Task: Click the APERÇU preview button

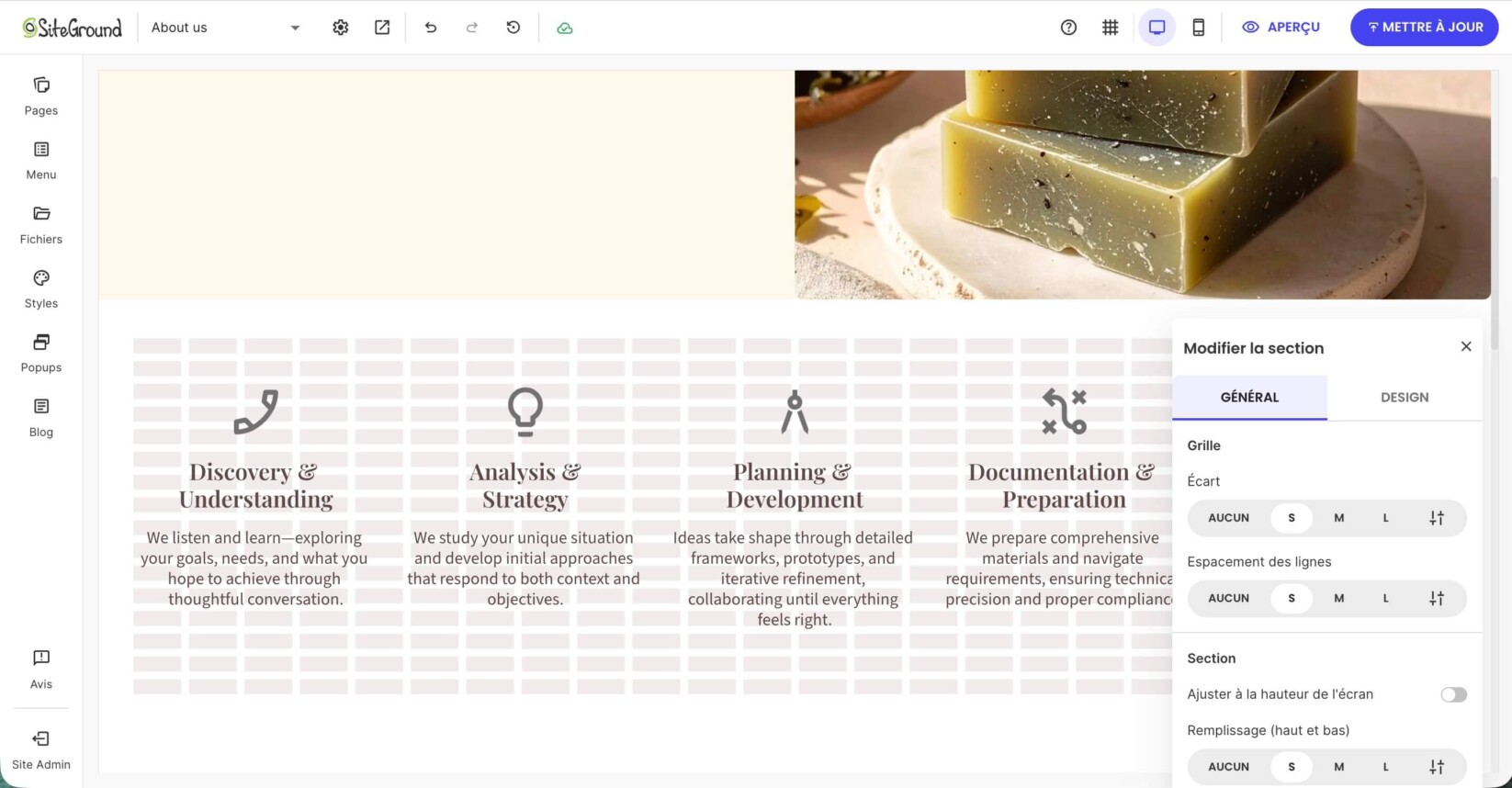Action: pyautogui.click(x=1281, y=28)
